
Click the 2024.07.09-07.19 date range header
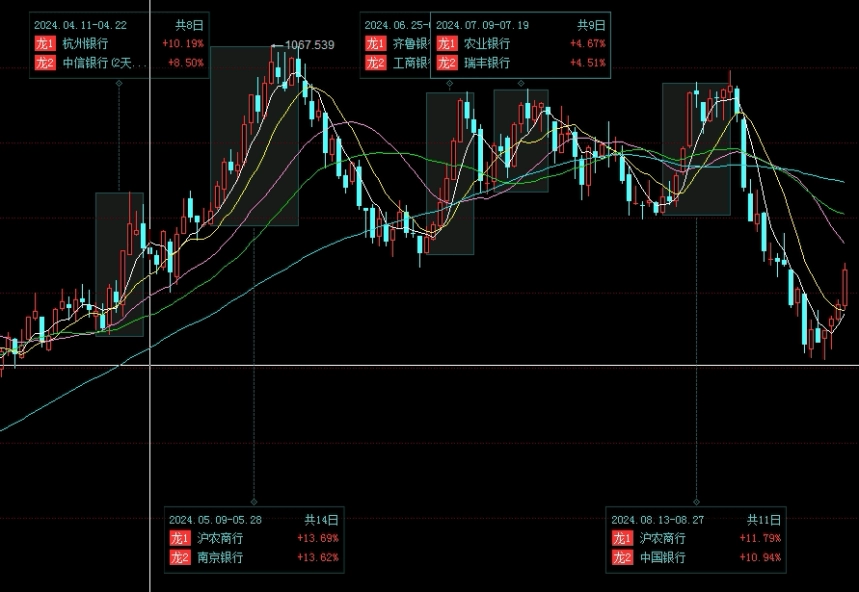coord(484,25)
